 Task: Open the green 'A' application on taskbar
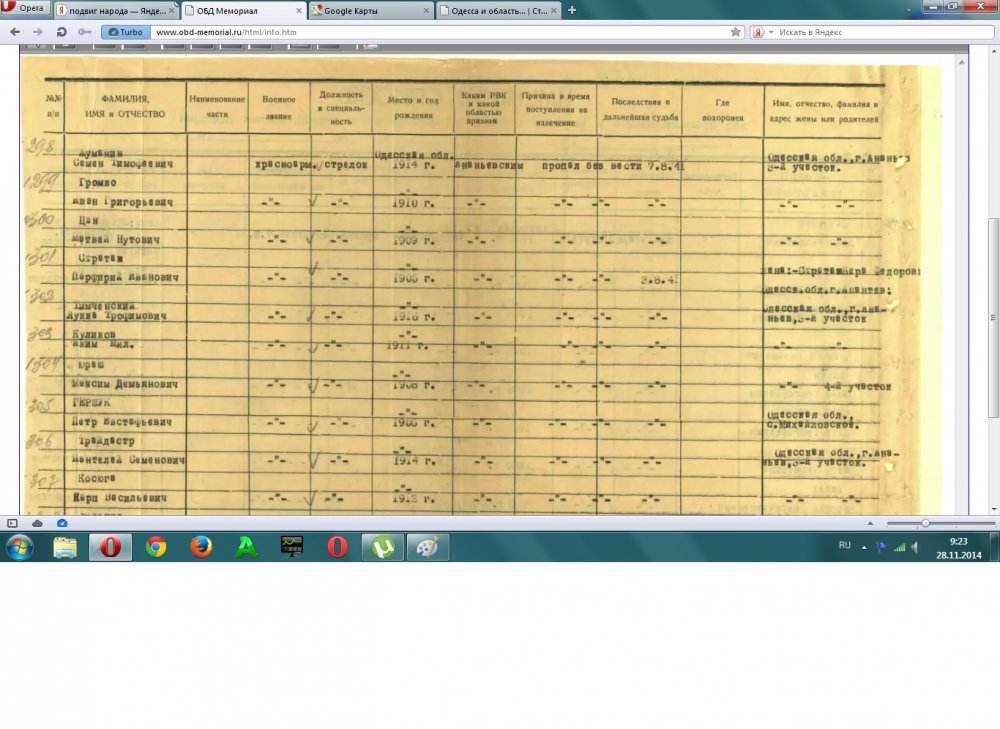pos(247,547)
